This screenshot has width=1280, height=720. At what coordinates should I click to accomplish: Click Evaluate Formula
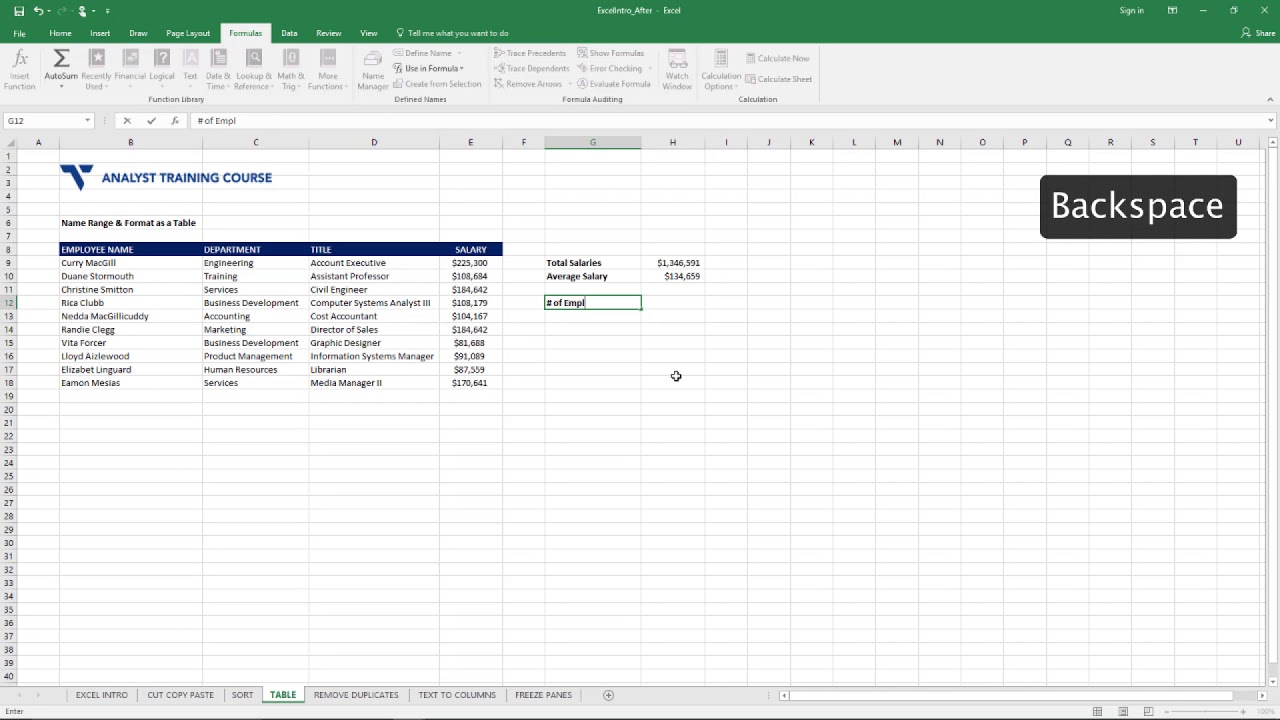click(614, 84)
